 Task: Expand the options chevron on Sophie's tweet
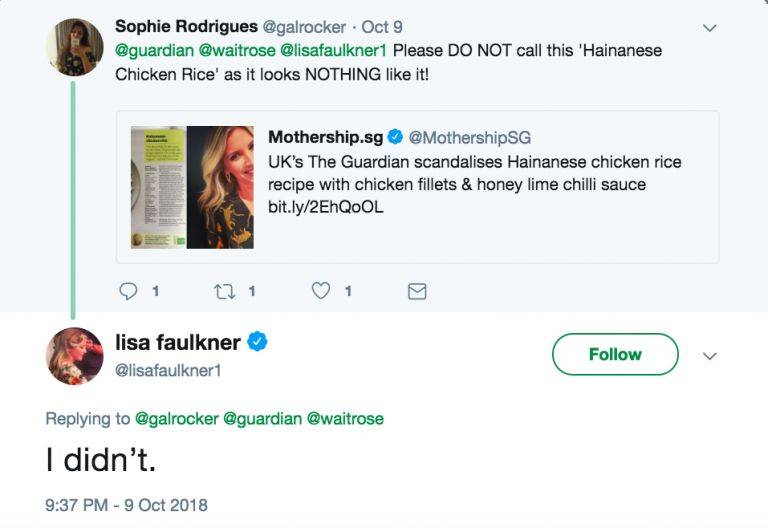click(710, 28)
